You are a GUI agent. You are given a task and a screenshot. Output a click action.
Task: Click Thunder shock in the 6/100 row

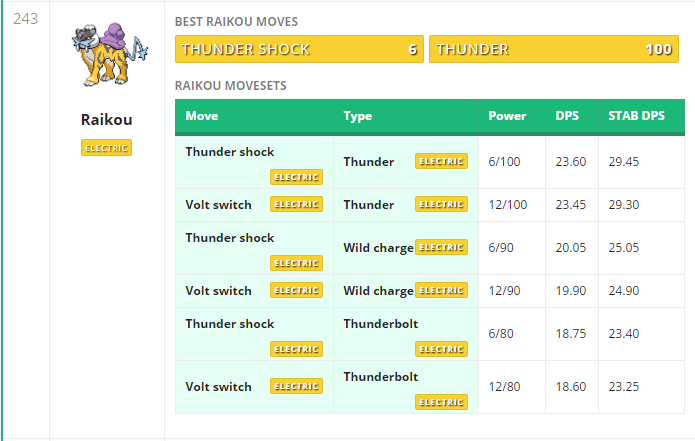pos(230,152)
